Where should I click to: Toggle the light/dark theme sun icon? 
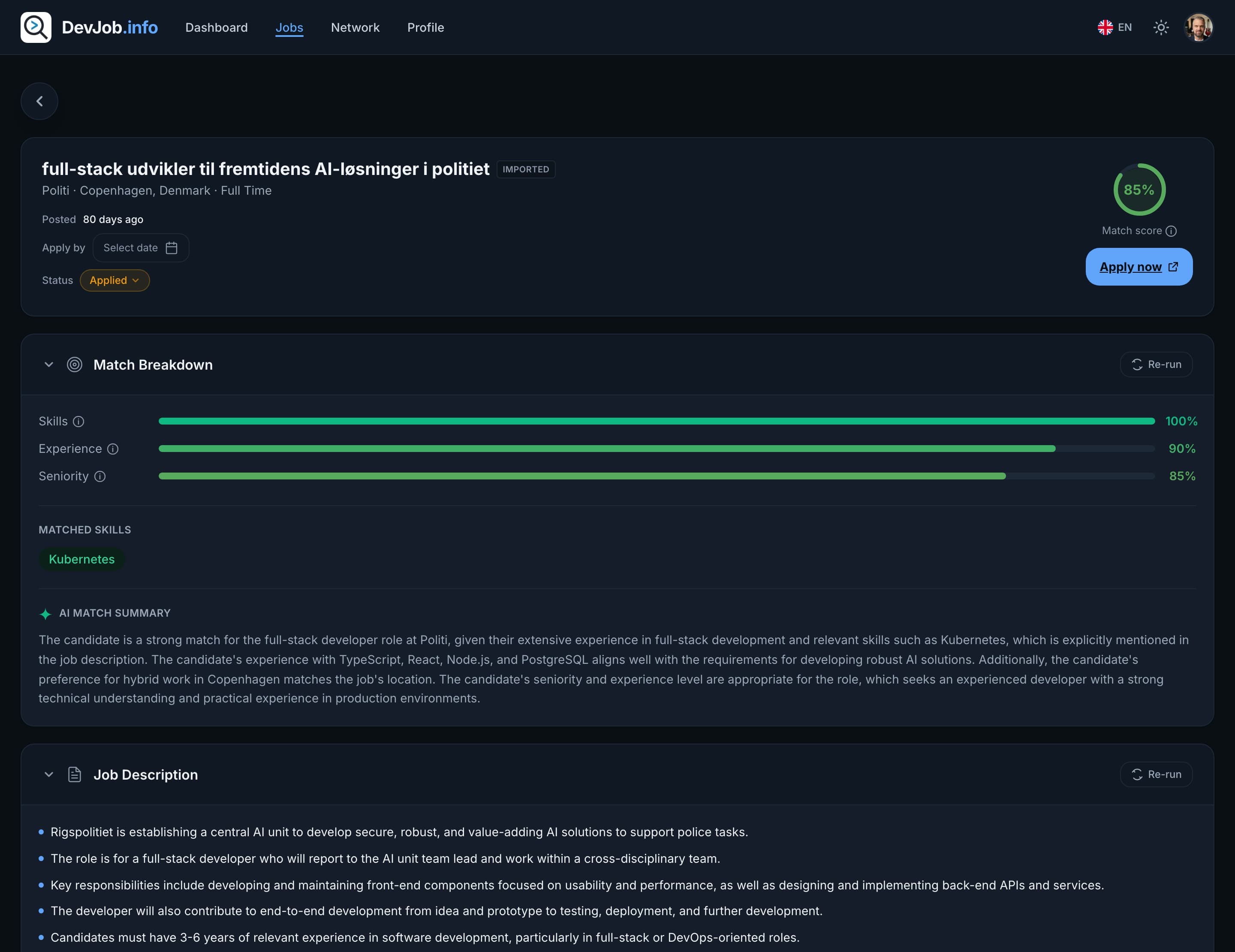[1160, 27]
